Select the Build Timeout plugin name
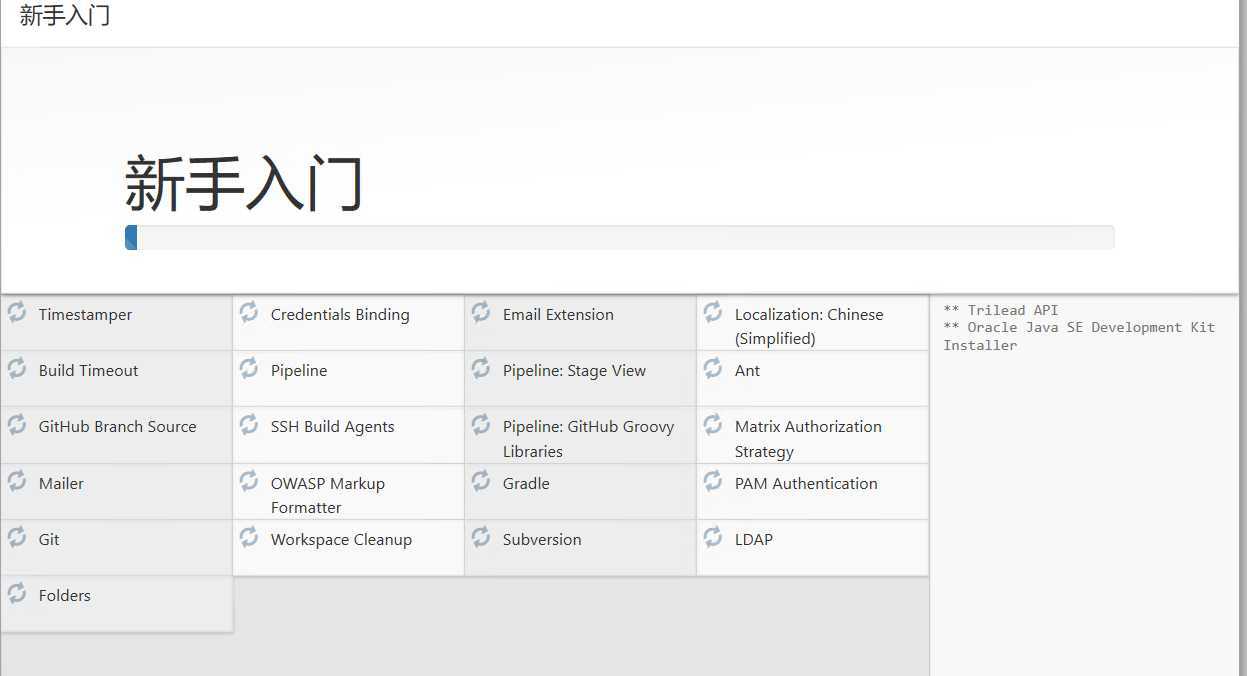 (88, 371)
